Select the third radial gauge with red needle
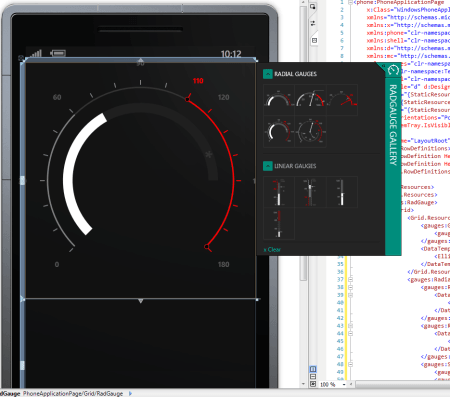This screenshot has height=397, width=450. [342, 100]
